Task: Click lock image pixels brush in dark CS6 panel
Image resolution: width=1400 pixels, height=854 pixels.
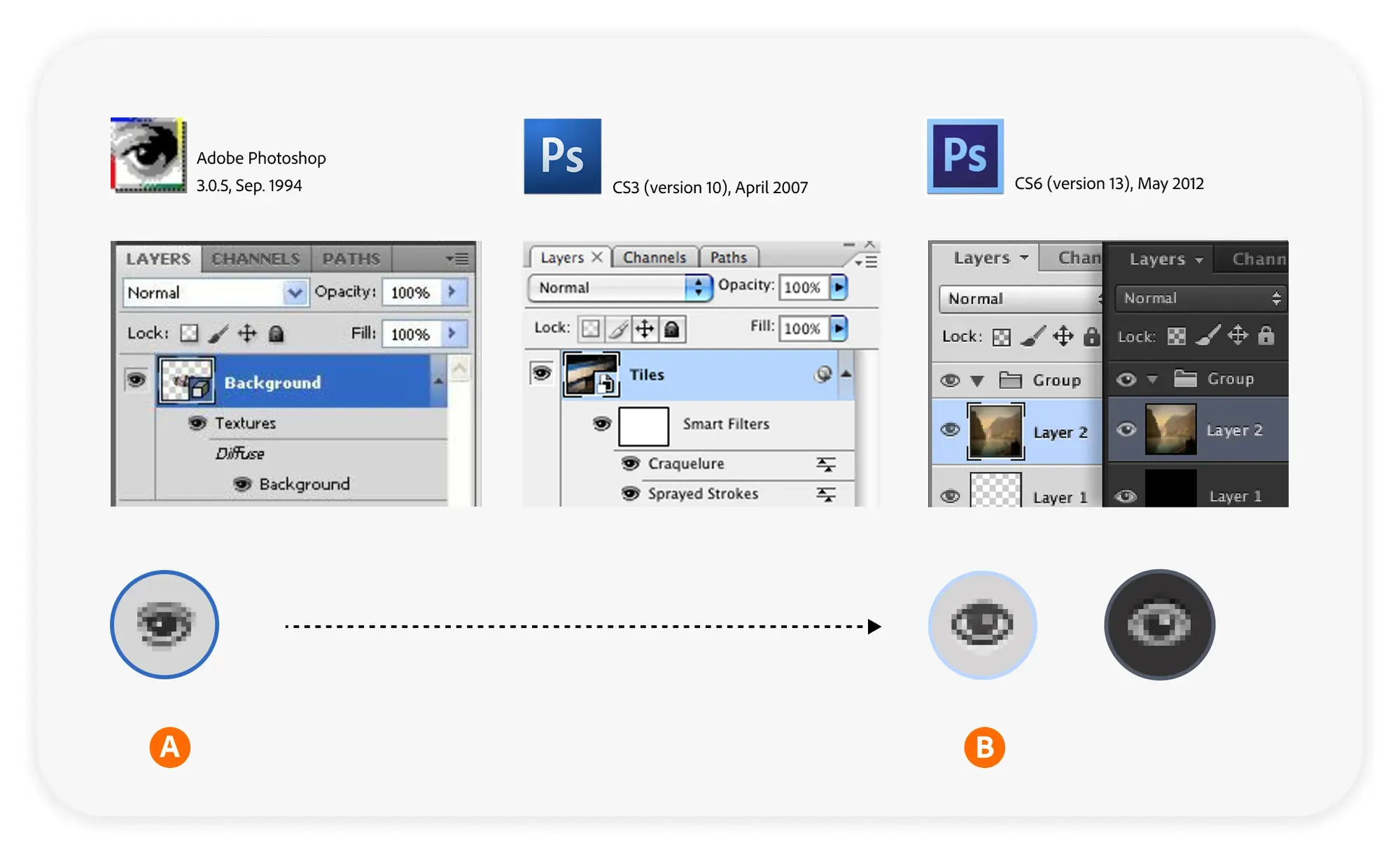Action: pyautogui.click(x=1207, y=335)
